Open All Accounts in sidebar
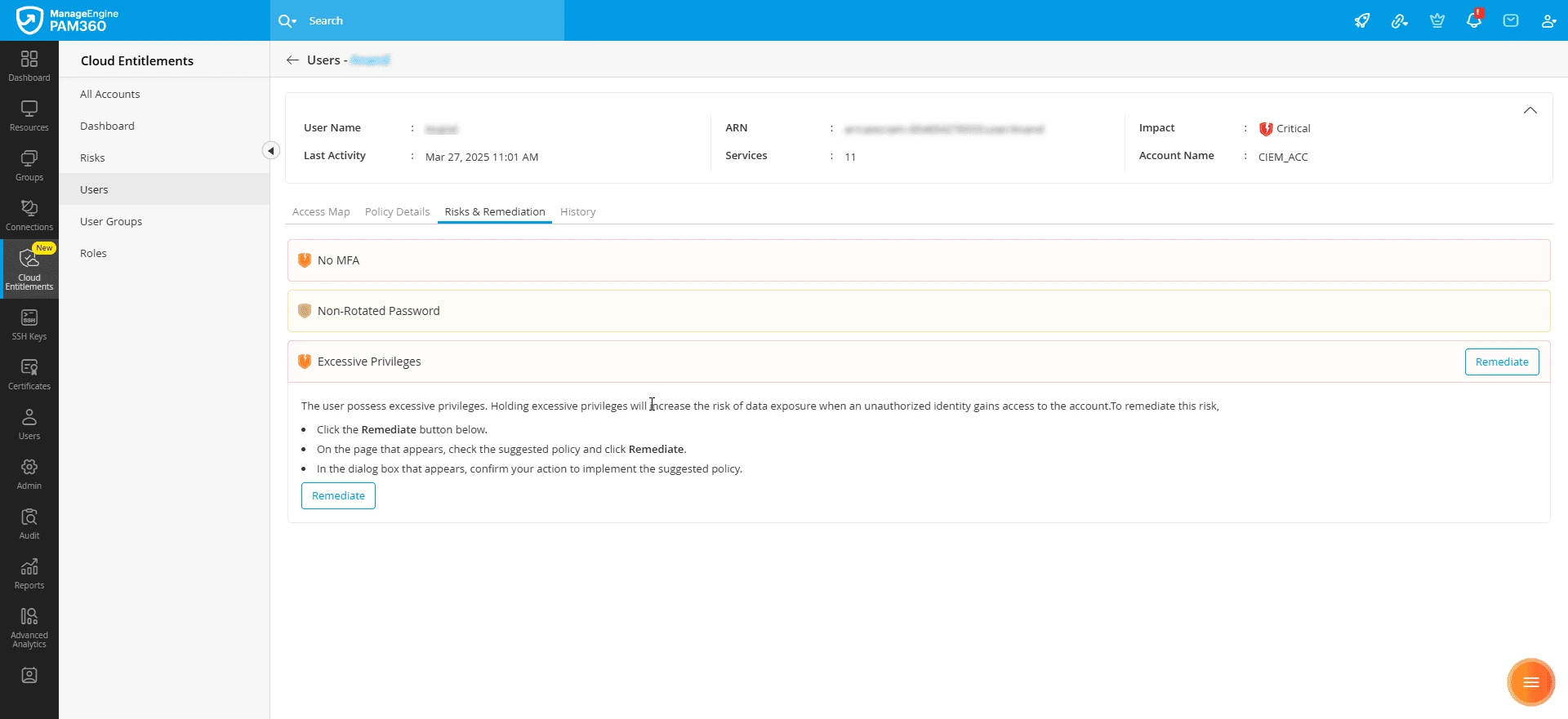Image resolution: width=1568 pixels, height=719 pixels. point(164,94)
